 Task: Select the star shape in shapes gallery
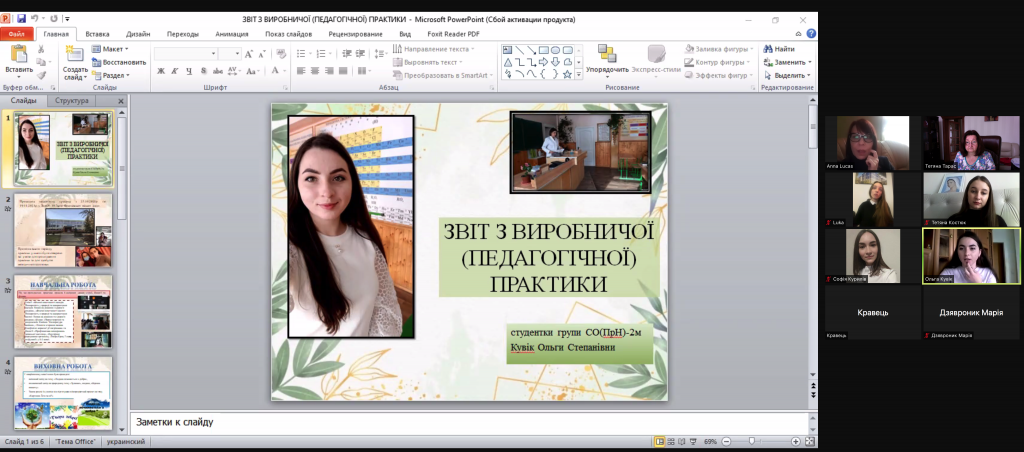567,73
